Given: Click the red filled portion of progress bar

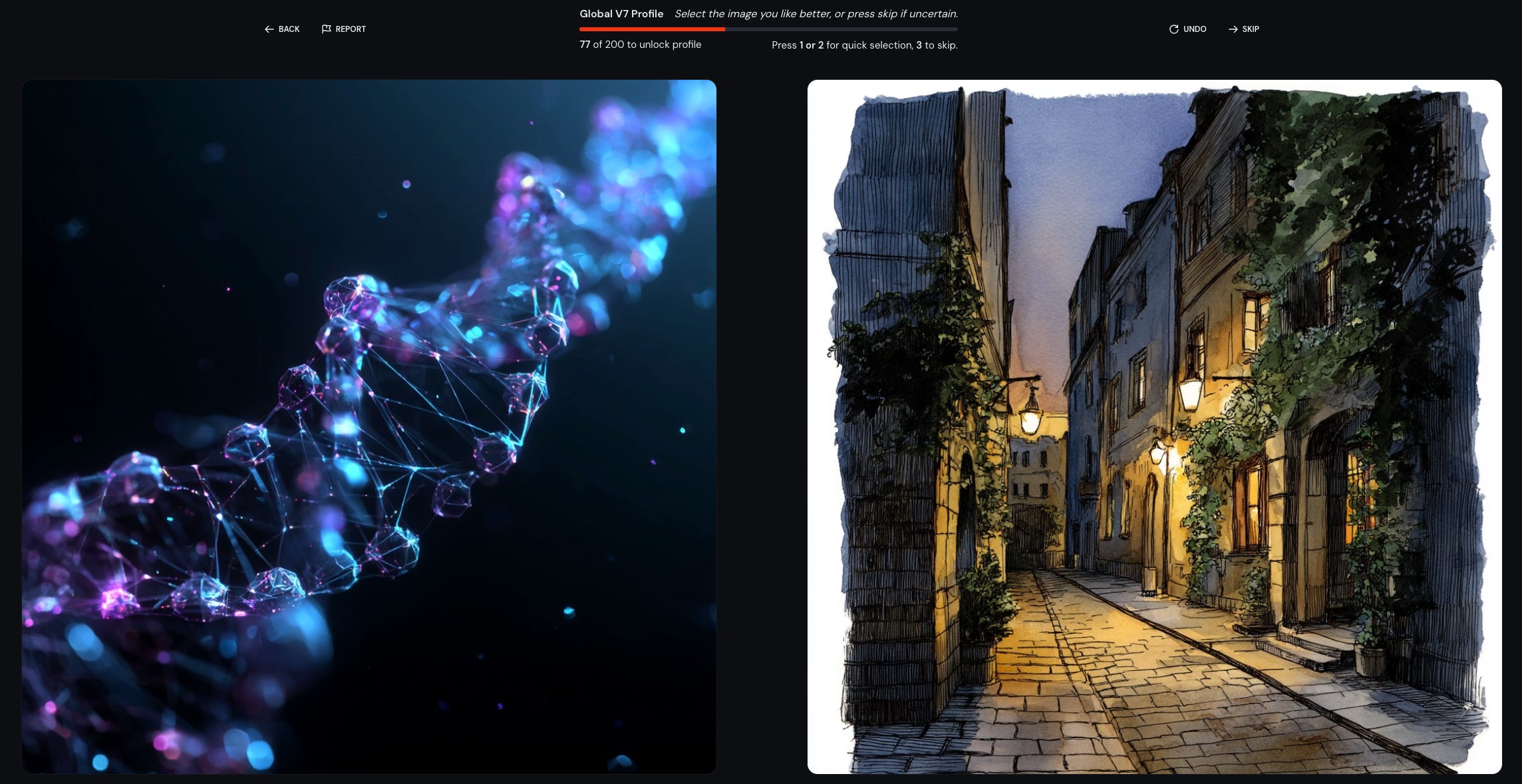Looking at the screenshot, I should coord(652,29).
